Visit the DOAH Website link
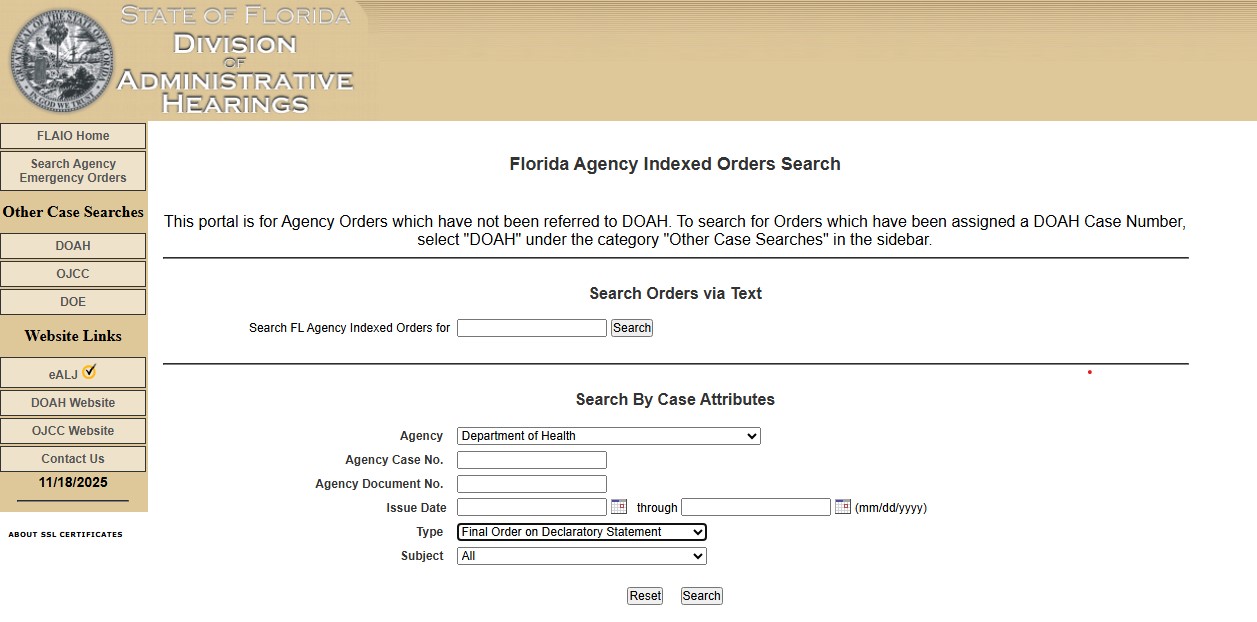This screenshot has height=622, width=1257. coord(73,402)
